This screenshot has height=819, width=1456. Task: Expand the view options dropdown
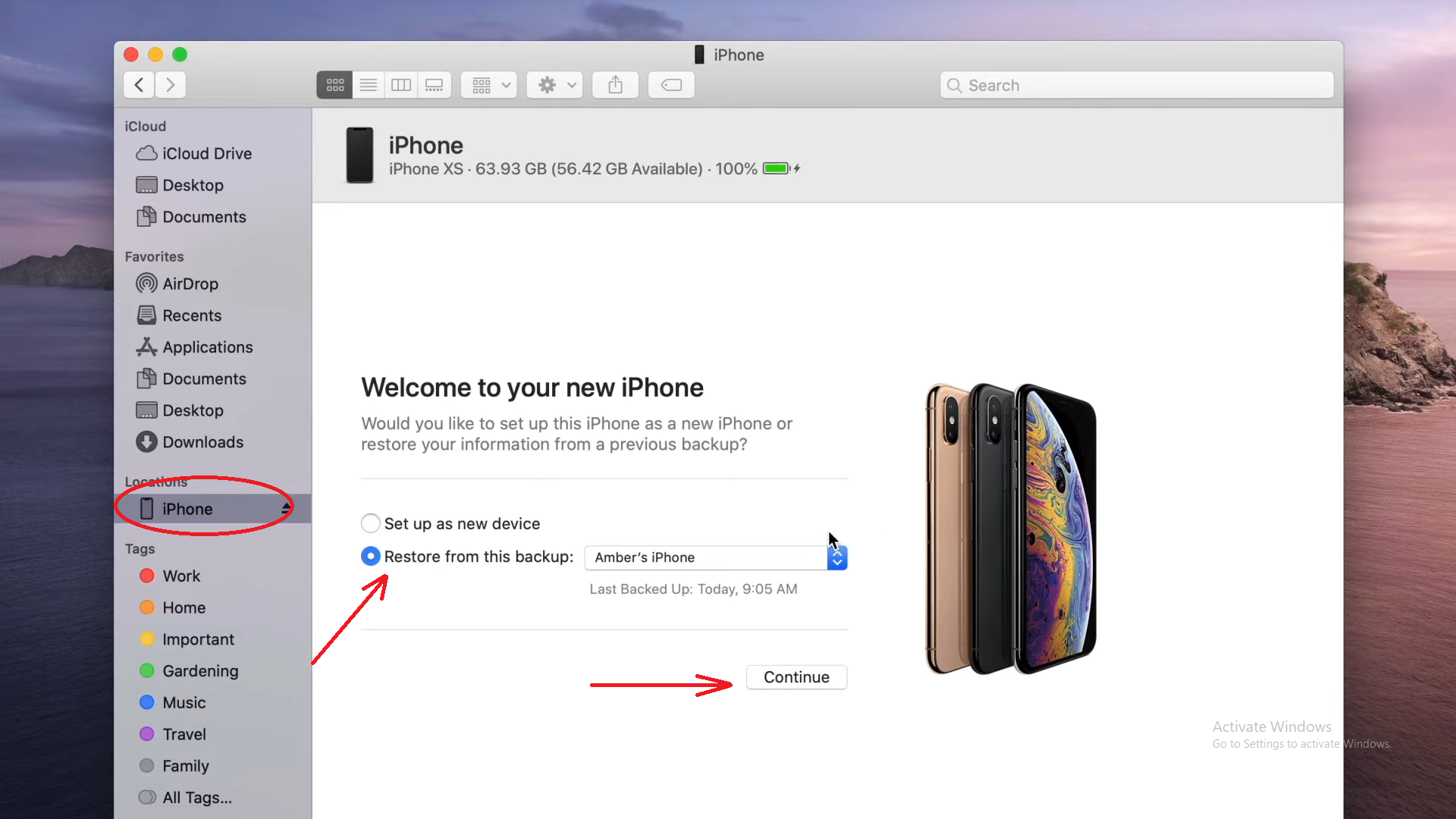tap(490, 85)
